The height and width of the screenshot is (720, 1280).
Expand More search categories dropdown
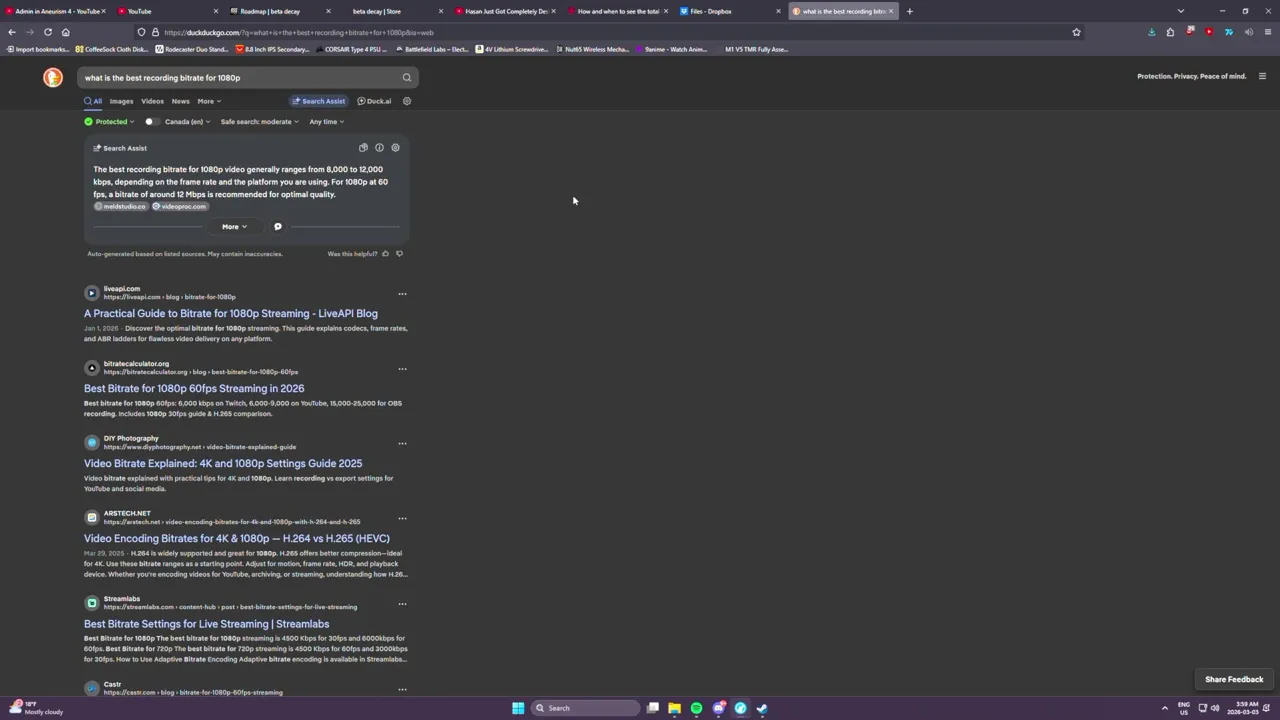209,101
